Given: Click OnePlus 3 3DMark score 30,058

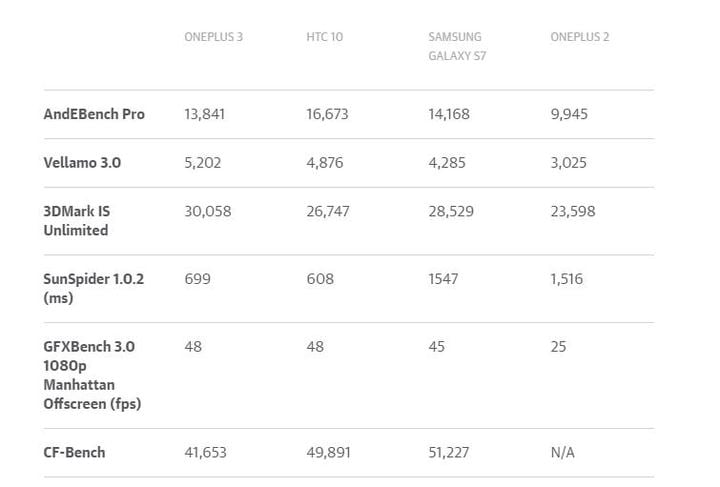Looking at the screenshot, I should click(208, 211).
